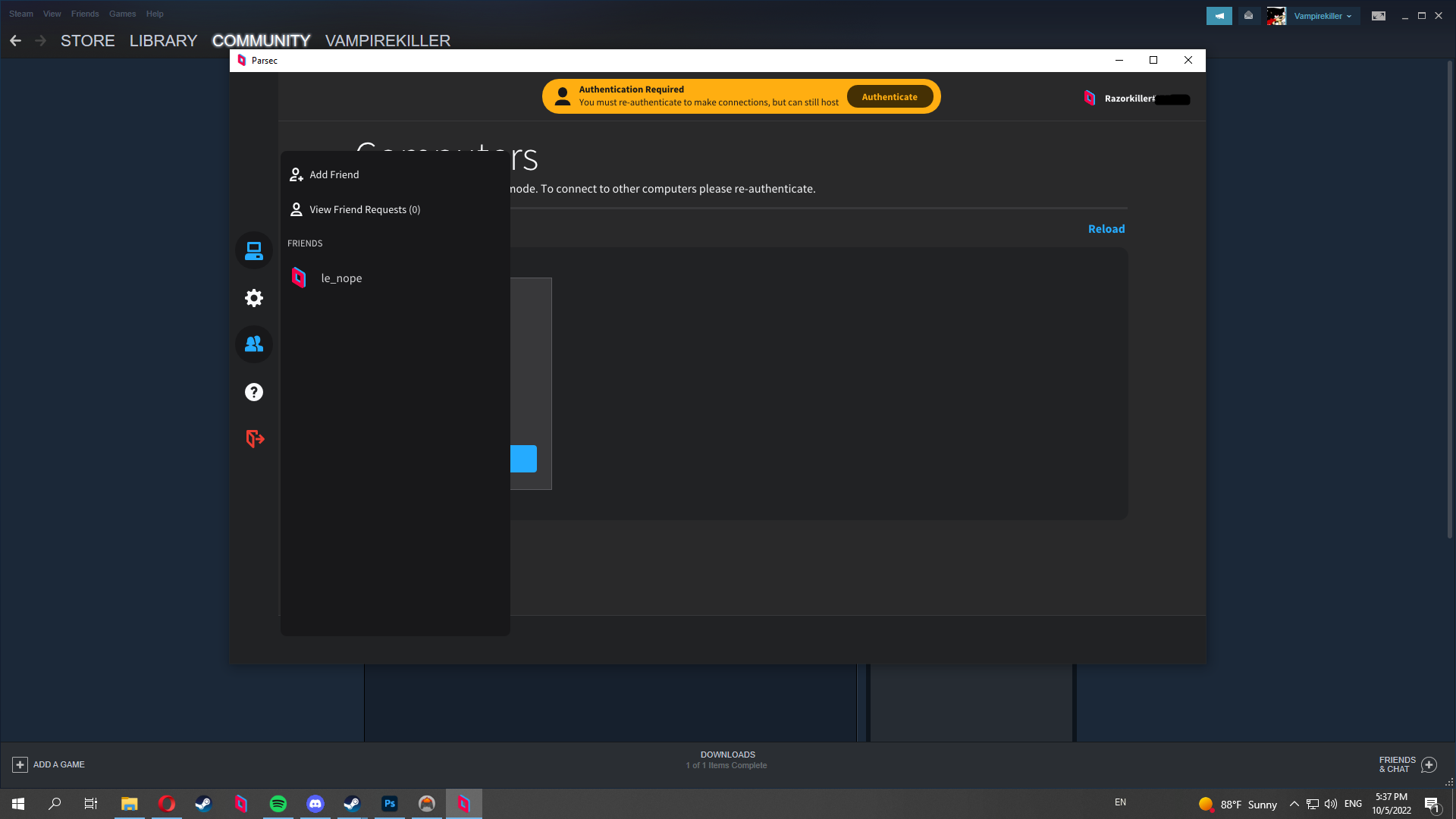Open Steam LIBRARY tab
The height and width of the screenshot is (819, 1456).
(163, 41)
